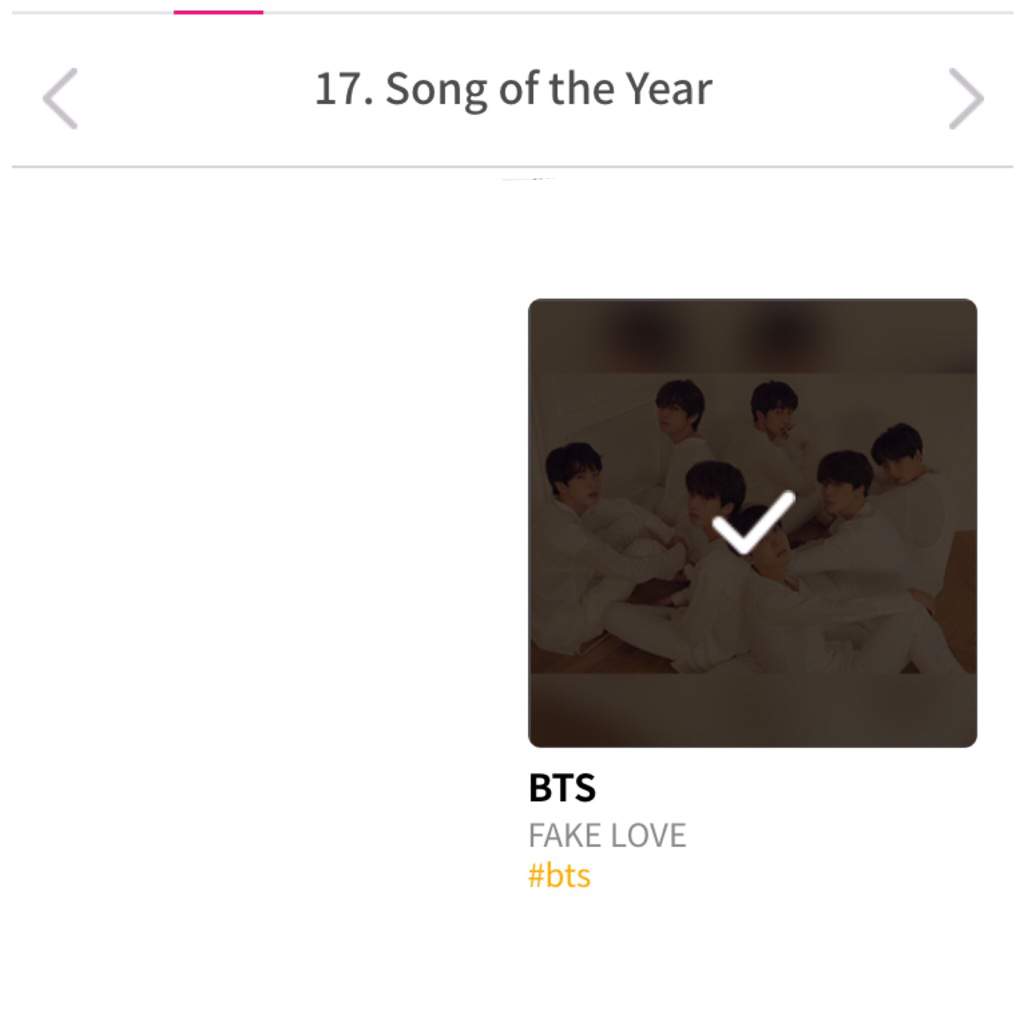The width and height of the screenshot is (1024, 1024).
Task: Click the left chevron arrow
Action: (60, 98)
